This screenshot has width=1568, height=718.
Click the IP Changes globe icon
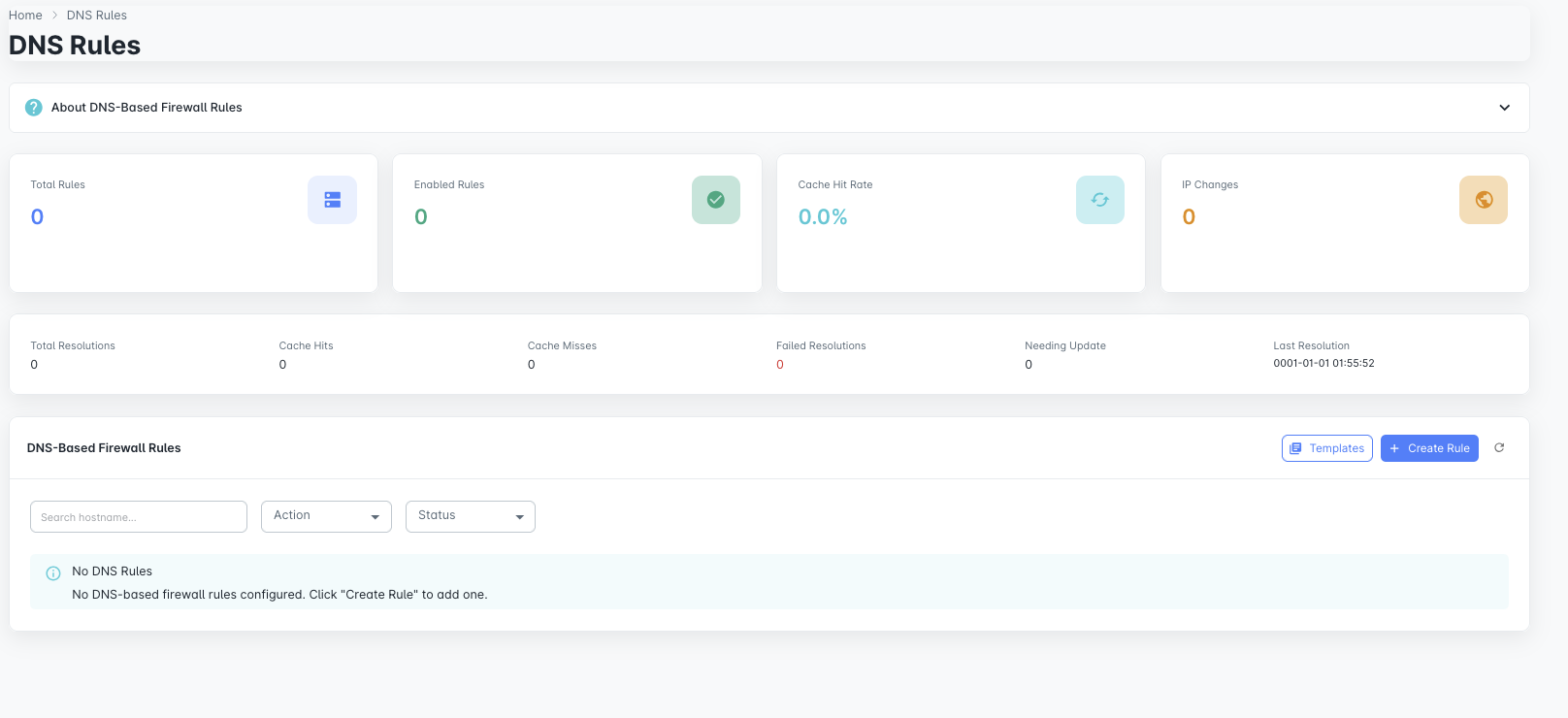pos(1484,200)
